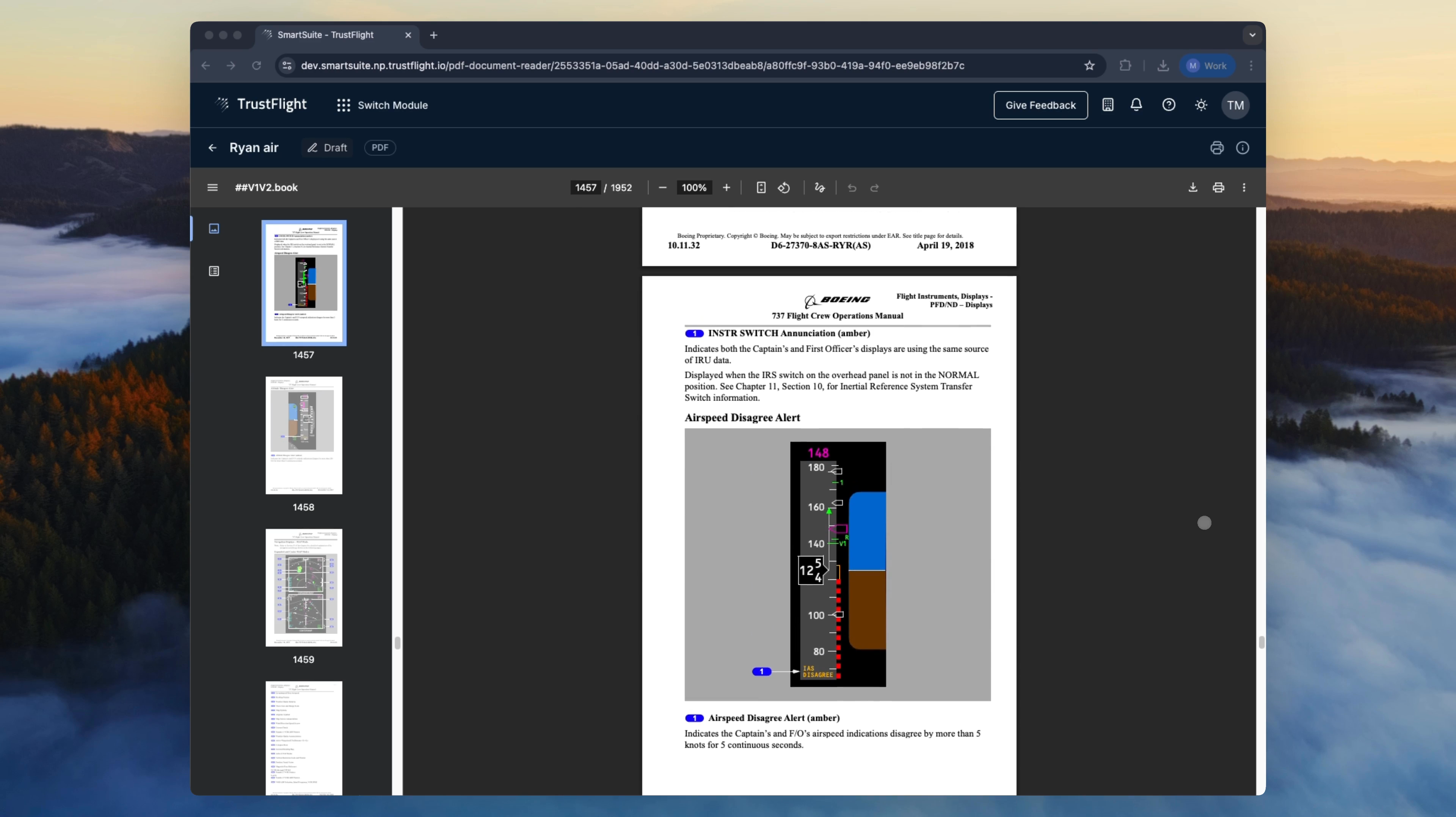Click the zoom in plus button
1456x817 pixels.
point(726,188)
